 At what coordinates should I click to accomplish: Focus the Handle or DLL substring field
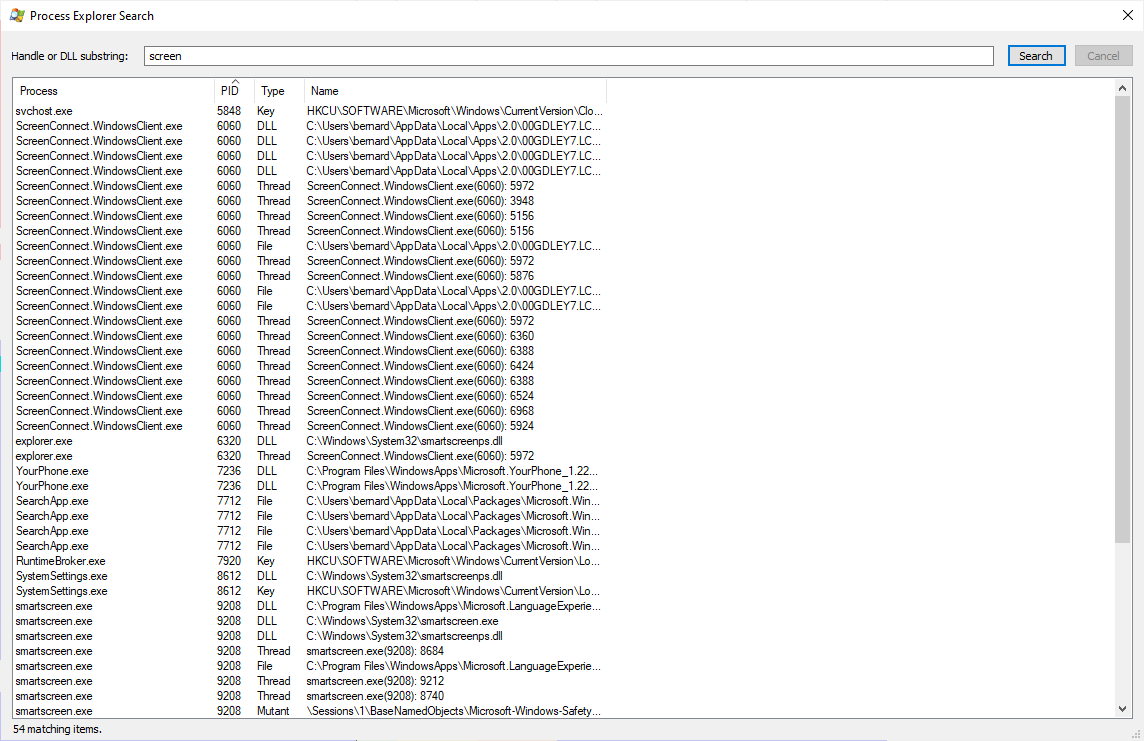(568, 56)
